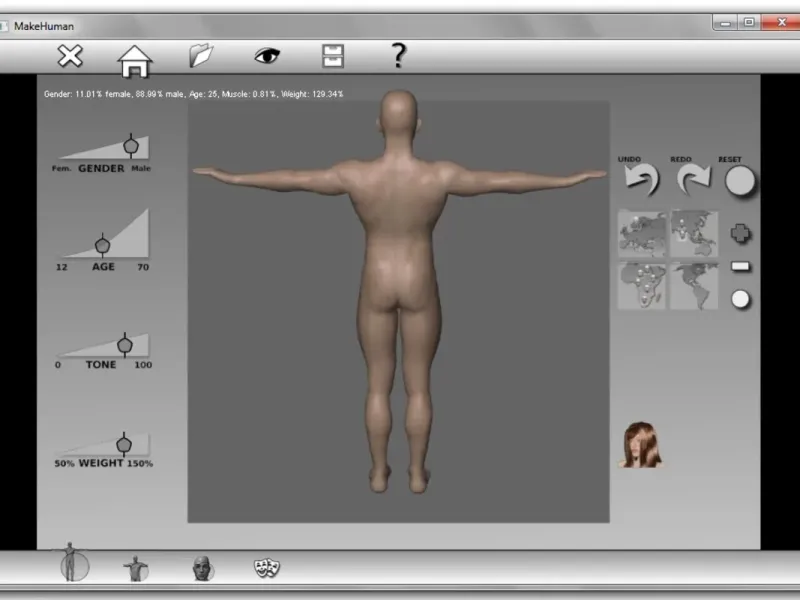800x600 pixels.
Task: Switch to head detail mode tab
Action: [x=203, y=568]
